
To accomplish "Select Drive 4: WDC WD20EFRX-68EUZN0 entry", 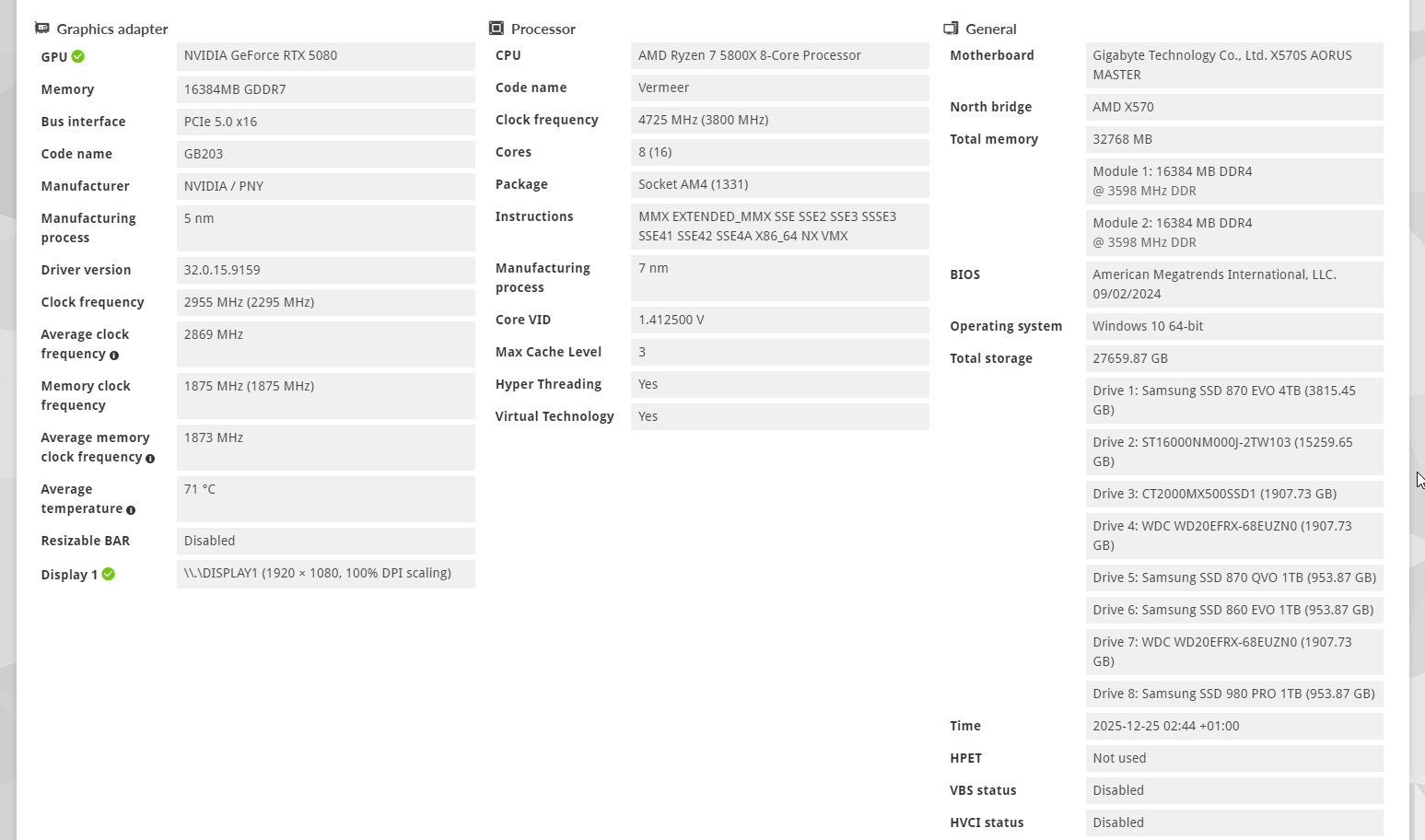I will tap(1234, 536).
